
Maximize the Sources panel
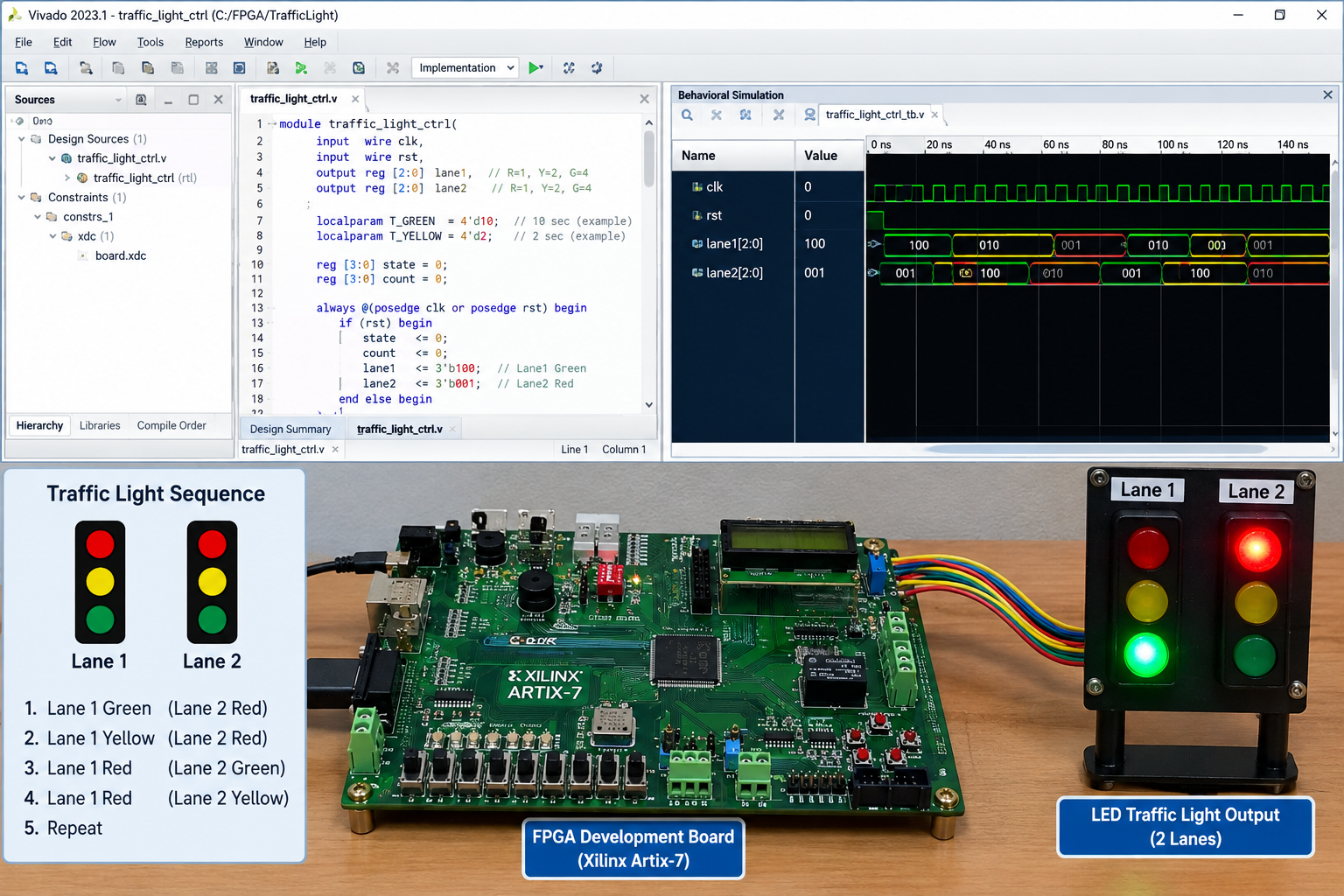(x=193, y=100)
